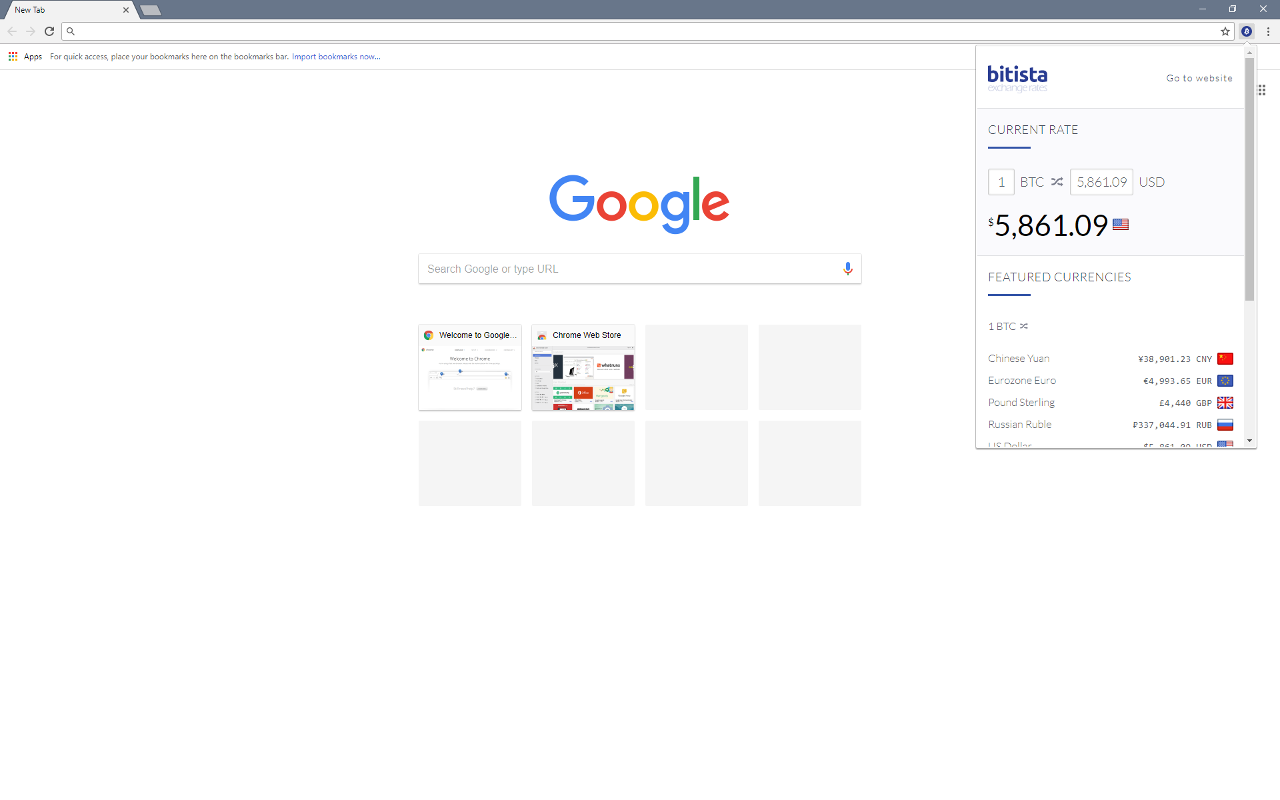Click the shuffle icon next to 1 BTC
Image resolution: width=1280 pixels, height=800 pixels.
coord(1024,326)
